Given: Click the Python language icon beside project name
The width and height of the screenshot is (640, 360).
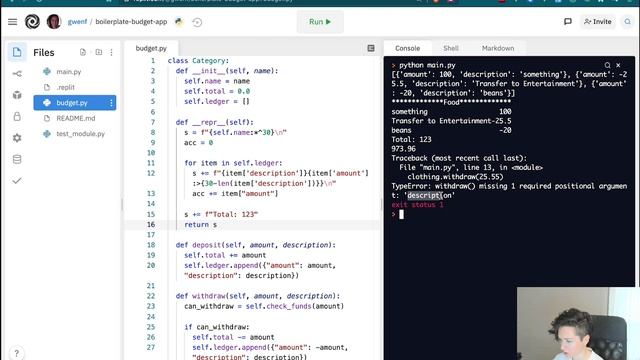Looking at the screenshot, I should click(x=179, y=22).
